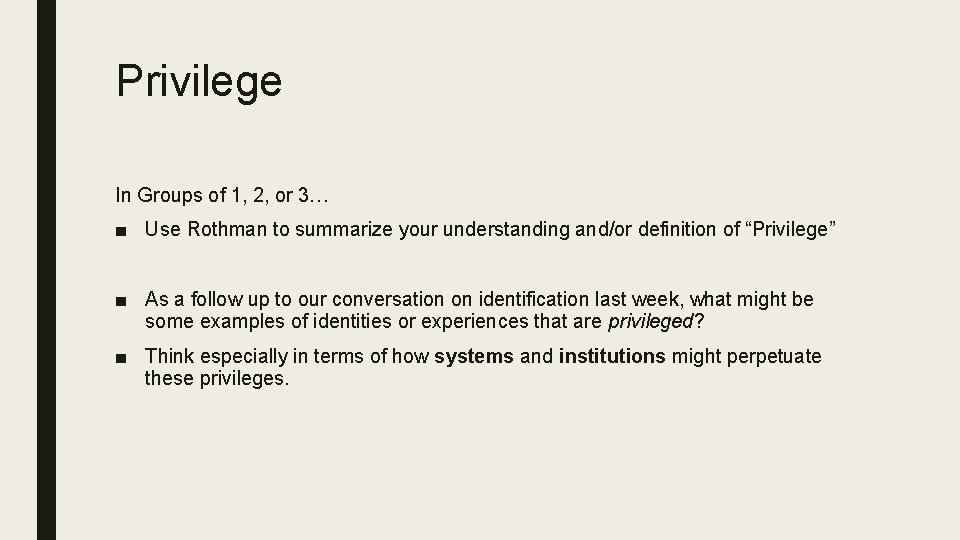Click the word "identification" in second bullet
960x540 pixels.
tap(531, 299)
